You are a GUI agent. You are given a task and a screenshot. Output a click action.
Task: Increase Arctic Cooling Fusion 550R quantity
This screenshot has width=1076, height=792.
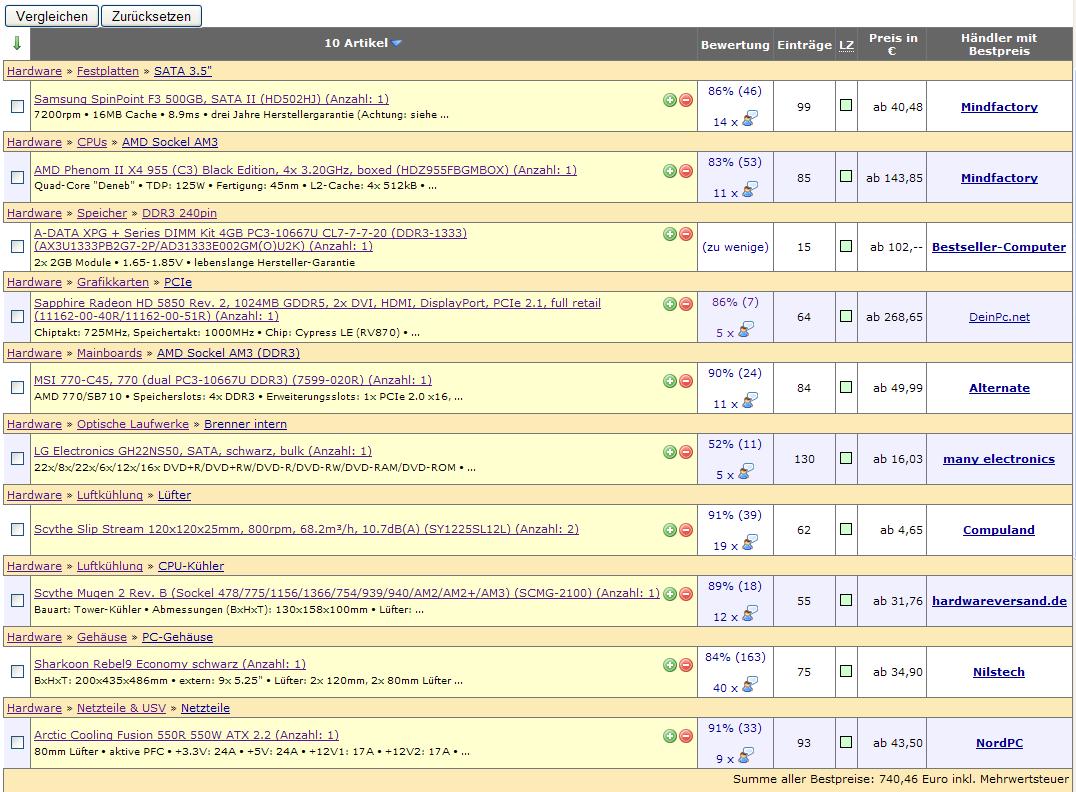point(670,736)
